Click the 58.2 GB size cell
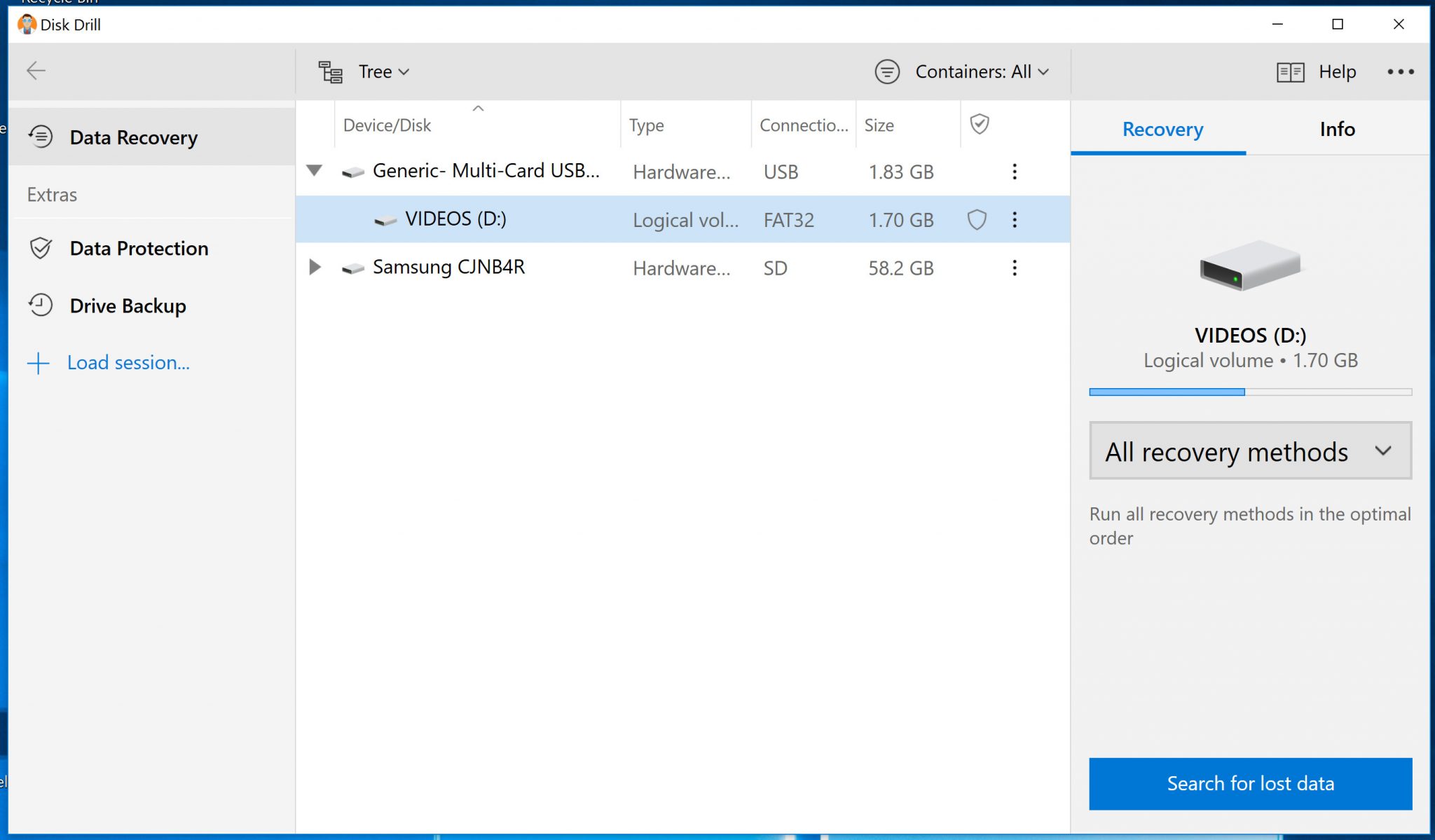Image resolution: width=1435 pixels, height=840 pixels. (901, 268)
